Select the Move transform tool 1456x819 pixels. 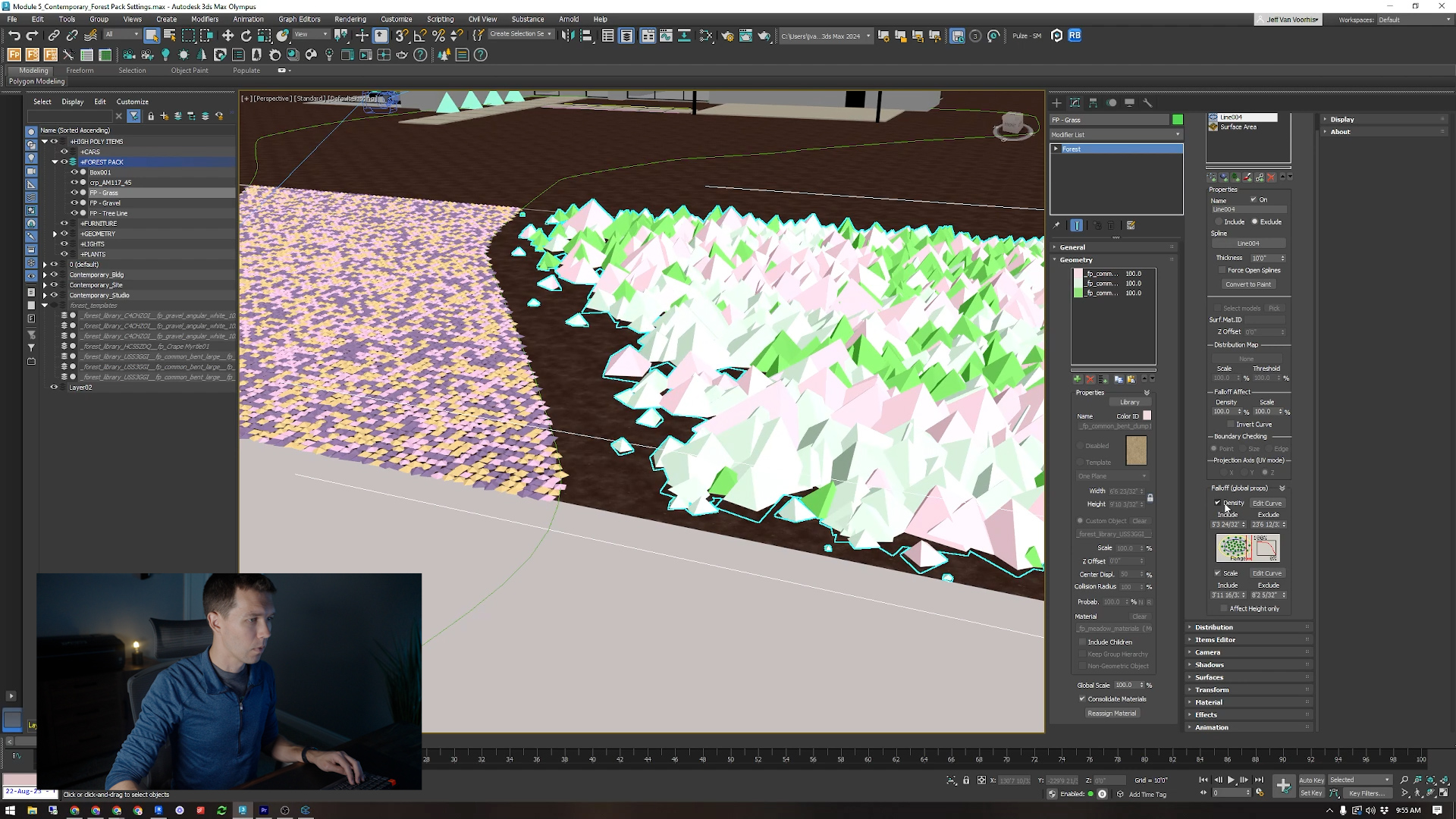227,36
